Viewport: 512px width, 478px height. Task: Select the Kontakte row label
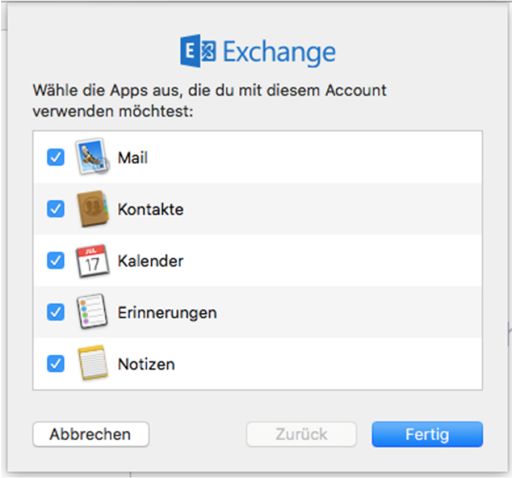(x=150, y=209)
